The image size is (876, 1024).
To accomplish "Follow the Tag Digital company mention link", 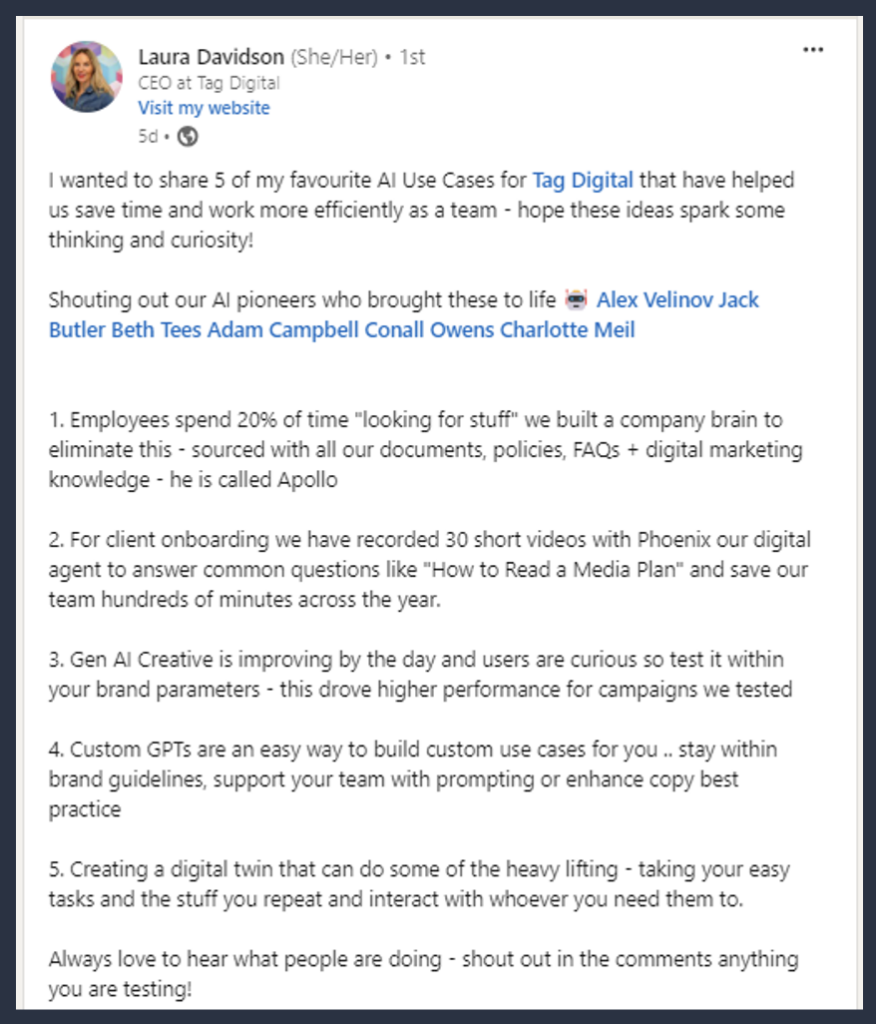I will click(x=583, y=181).
